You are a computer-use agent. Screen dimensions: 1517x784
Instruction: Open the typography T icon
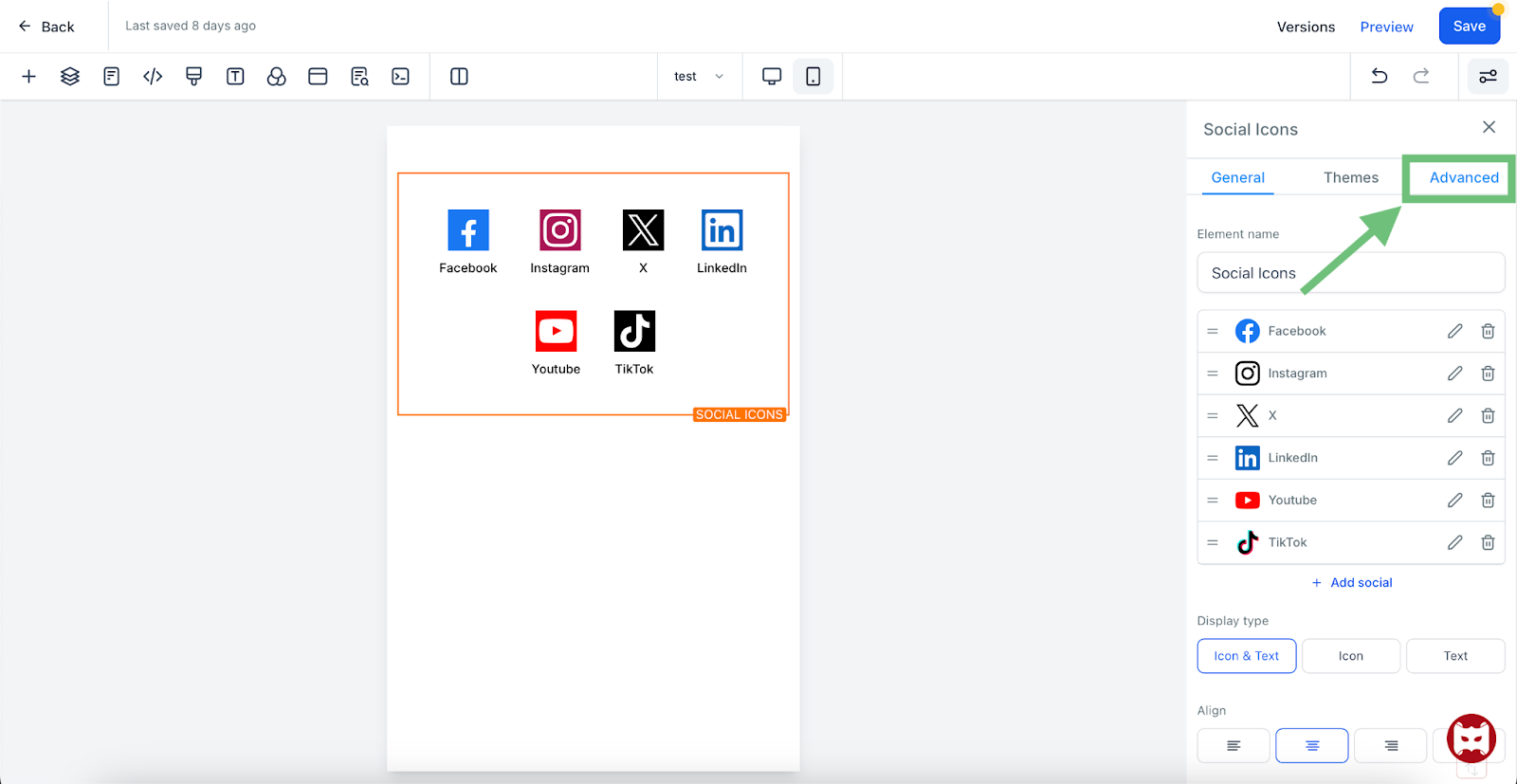coord(235,77)
